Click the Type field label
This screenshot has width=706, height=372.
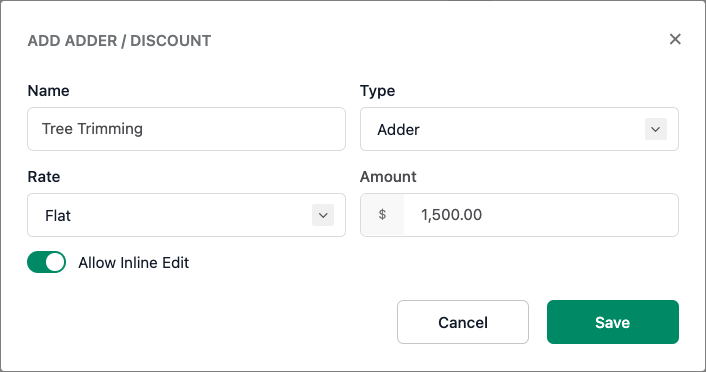[x=377, y=91]
